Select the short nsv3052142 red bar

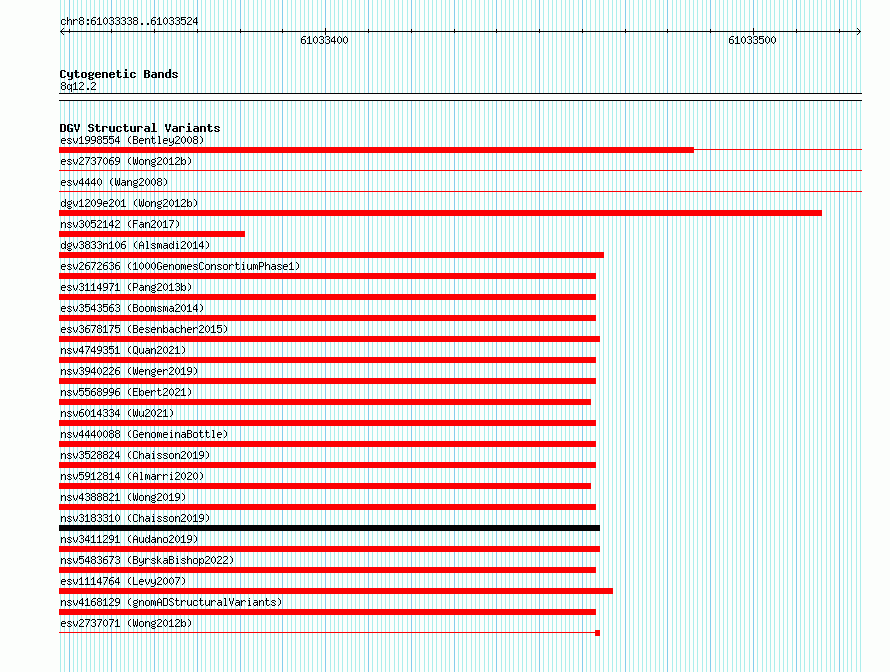pos(152,234)
